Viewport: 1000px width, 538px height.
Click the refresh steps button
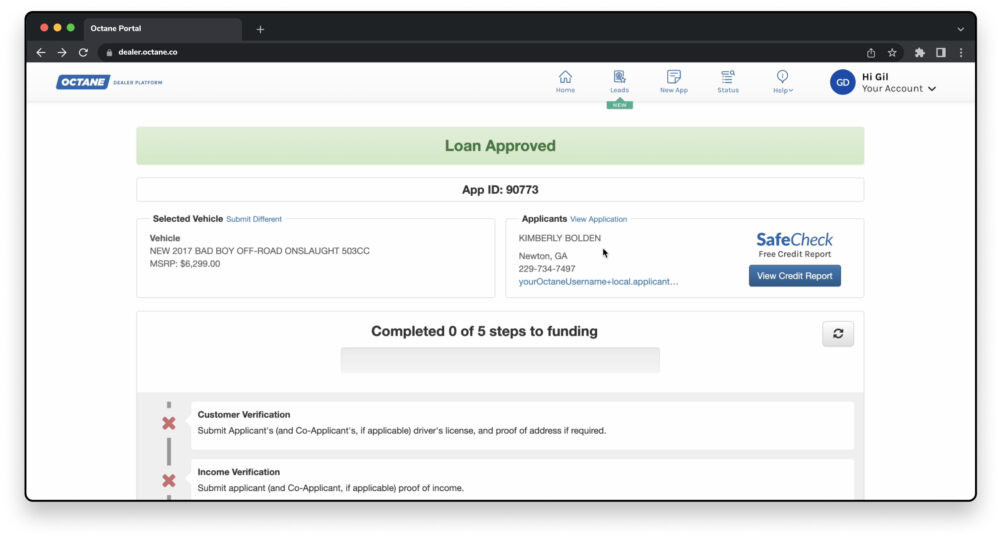837,335
